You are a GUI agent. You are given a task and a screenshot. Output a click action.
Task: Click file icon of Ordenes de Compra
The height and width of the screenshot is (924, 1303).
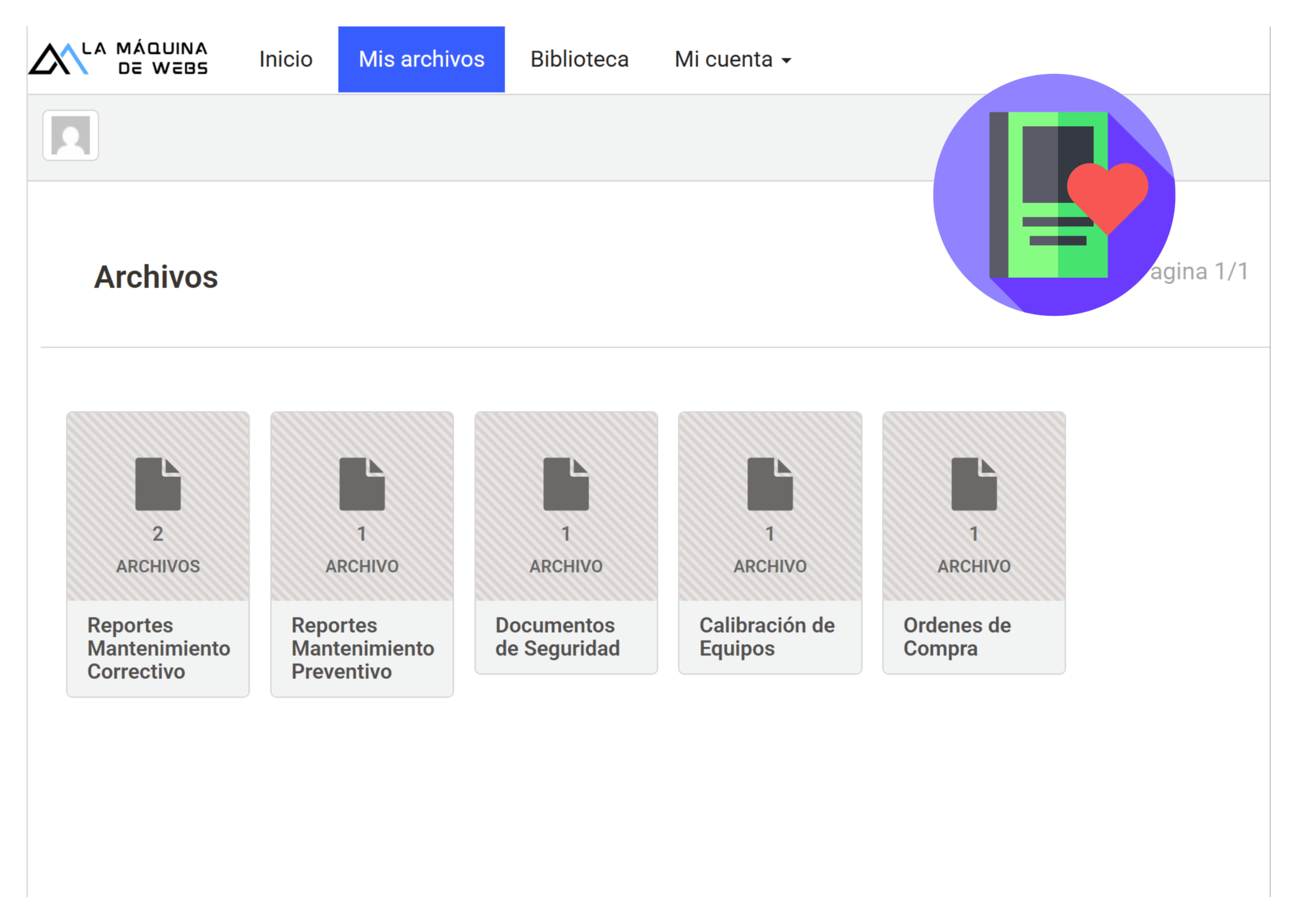point(974,484)
